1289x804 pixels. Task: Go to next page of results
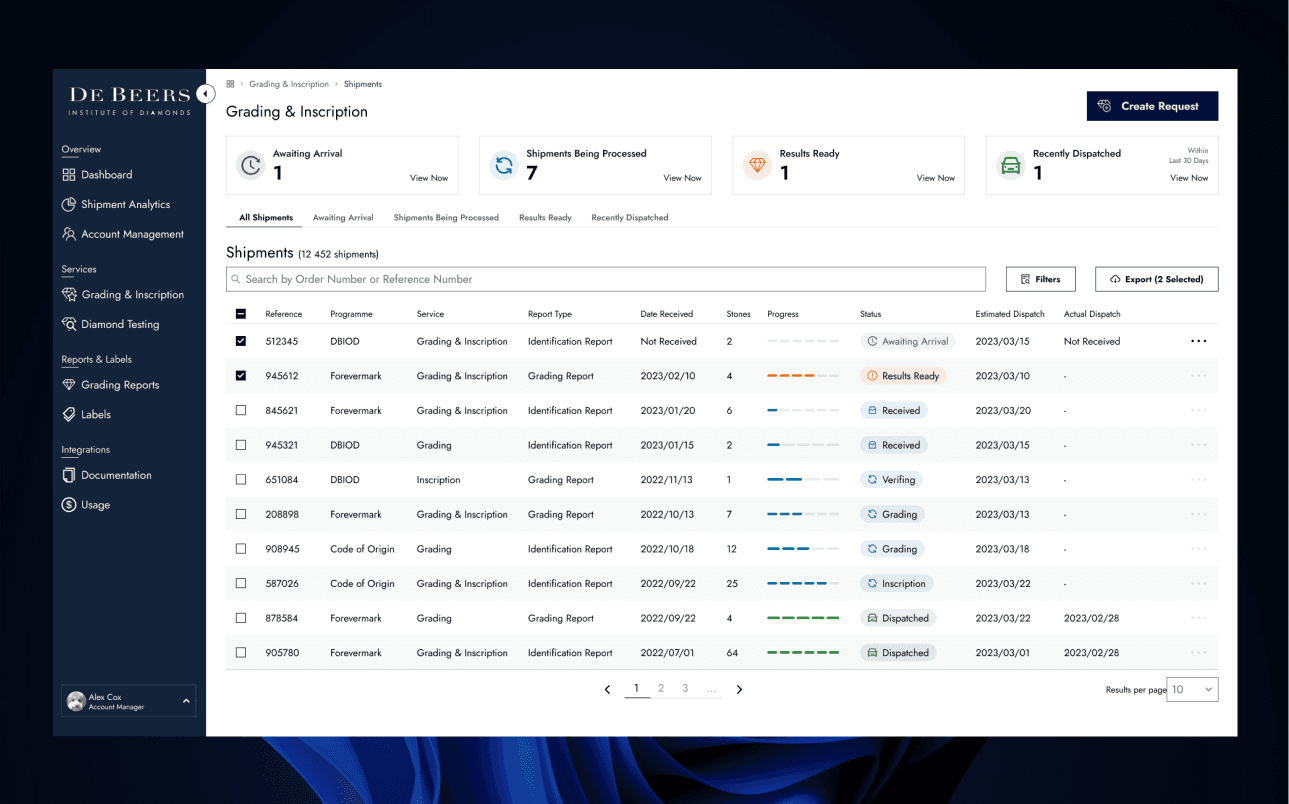(739, 689)
